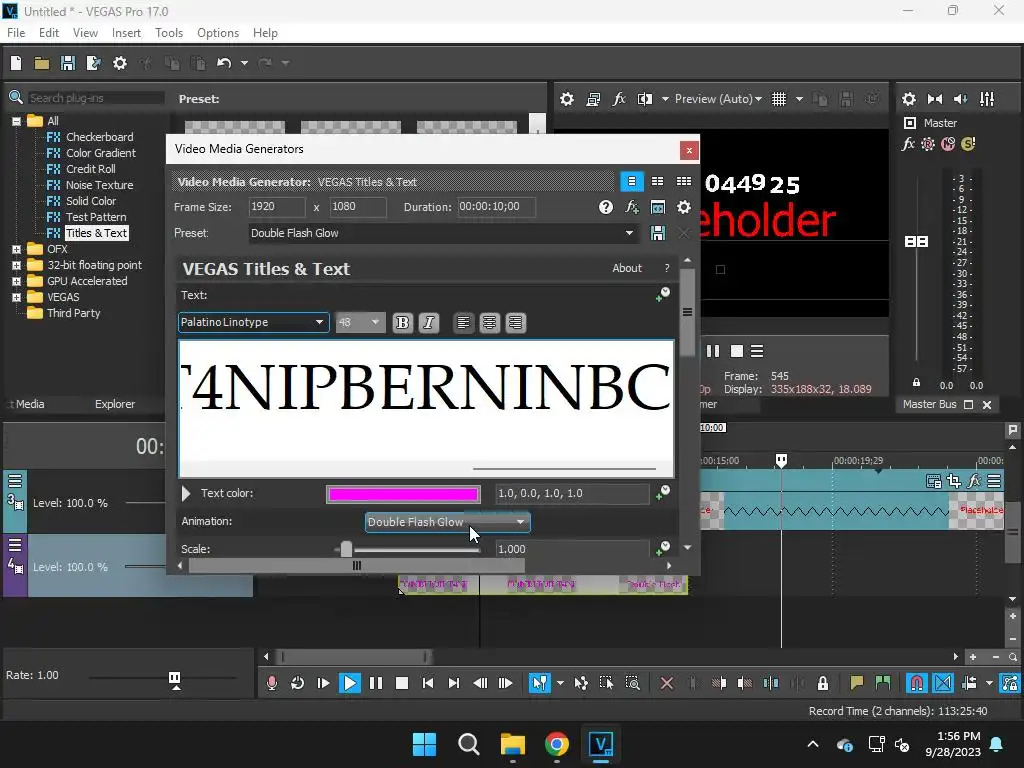This screenshot has height=768, width=1024.
Task: Open Preview quality dropdown Preview (Auto)
Action: click(x=718, y=99)
